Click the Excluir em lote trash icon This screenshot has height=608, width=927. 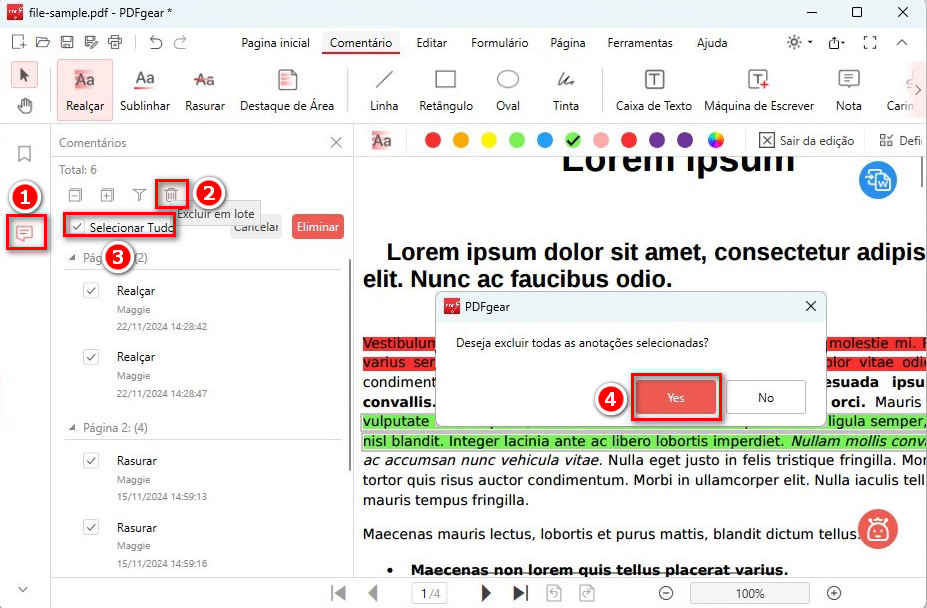point(171,193)
